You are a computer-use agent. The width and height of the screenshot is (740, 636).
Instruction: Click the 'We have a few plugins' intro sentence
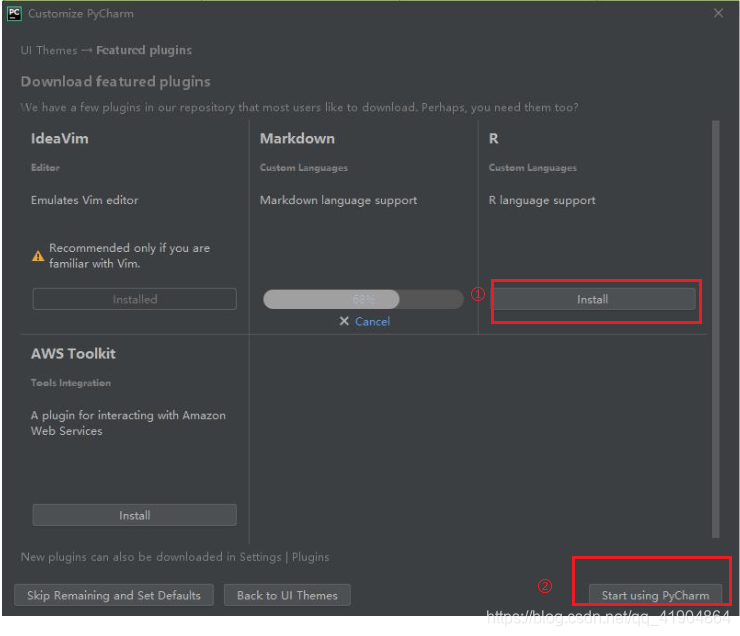(300, 108)
